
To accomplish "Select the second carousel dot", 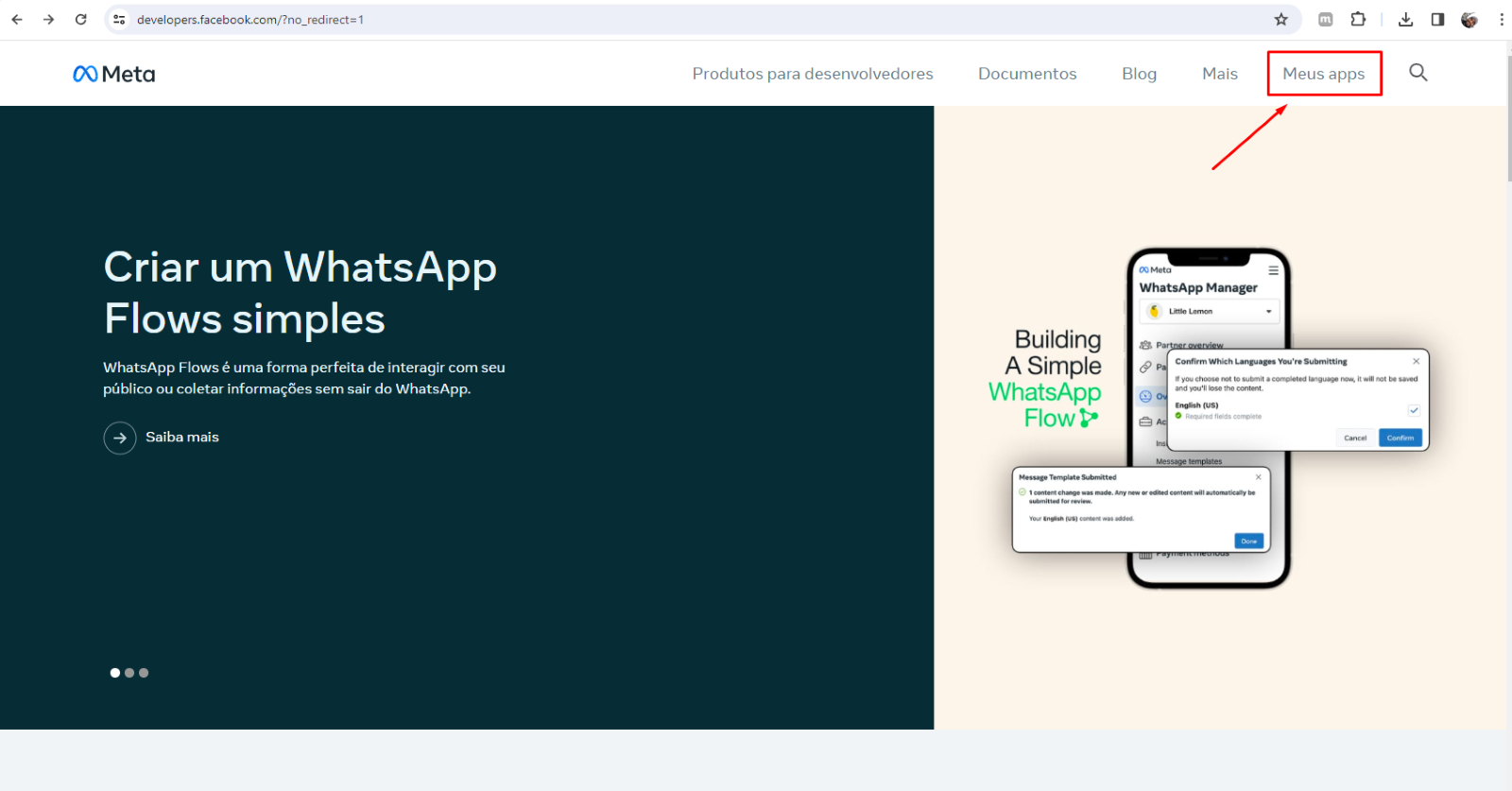I will click(x=129, y=673).
